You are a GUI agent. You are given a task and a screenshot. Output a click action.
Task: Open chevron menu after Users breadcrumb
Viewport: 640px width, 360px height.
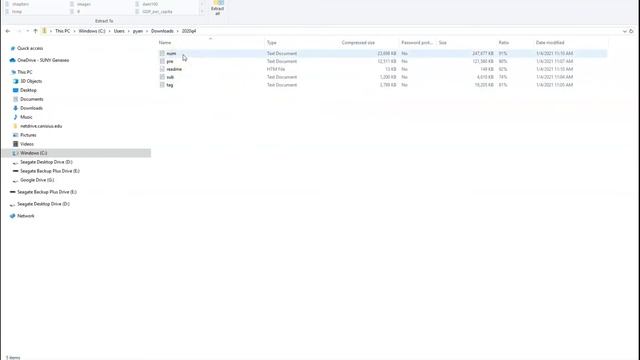click(129, 31)
